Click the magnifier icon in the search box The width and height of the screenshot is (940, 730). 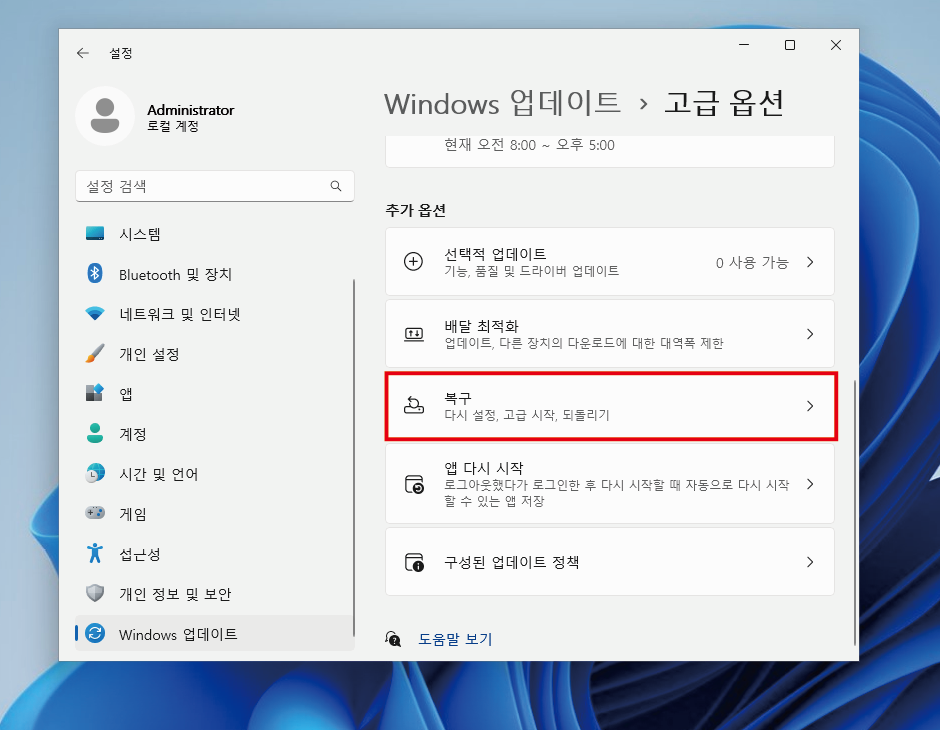336,186
